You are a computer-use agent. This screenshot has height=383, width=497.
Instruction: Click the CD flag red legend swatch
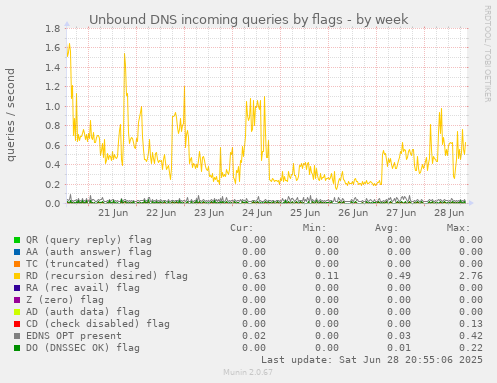[x=17, y=324]
